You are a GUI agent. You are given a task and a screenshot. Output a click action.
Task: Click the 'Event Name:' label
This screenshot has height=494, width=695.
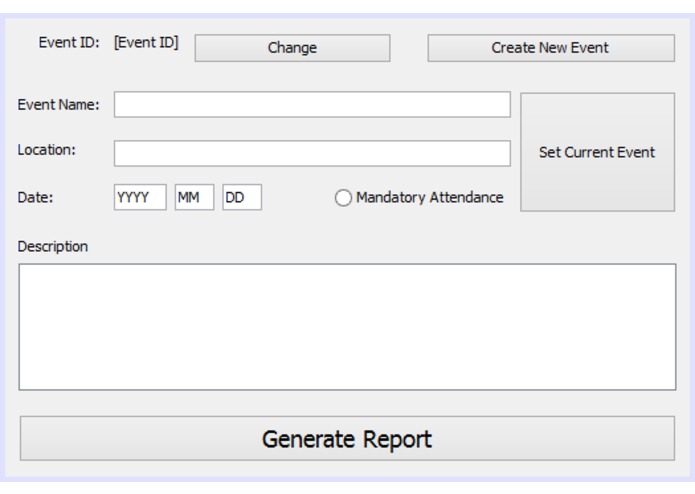[x=59, y=105]
